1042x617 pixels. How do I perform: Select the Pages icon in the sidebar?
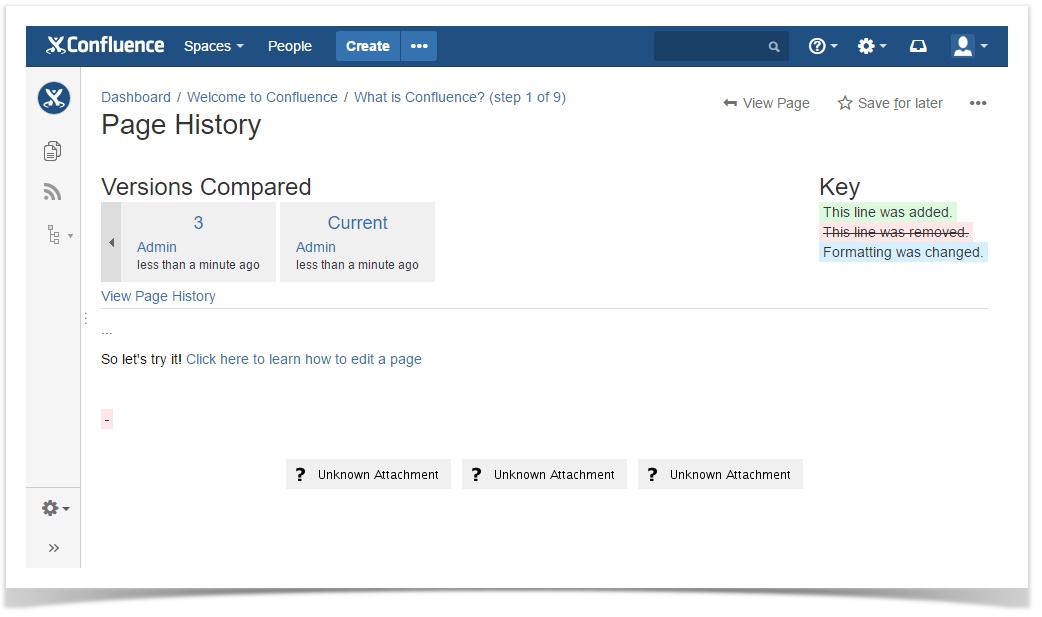pos(52,150)
